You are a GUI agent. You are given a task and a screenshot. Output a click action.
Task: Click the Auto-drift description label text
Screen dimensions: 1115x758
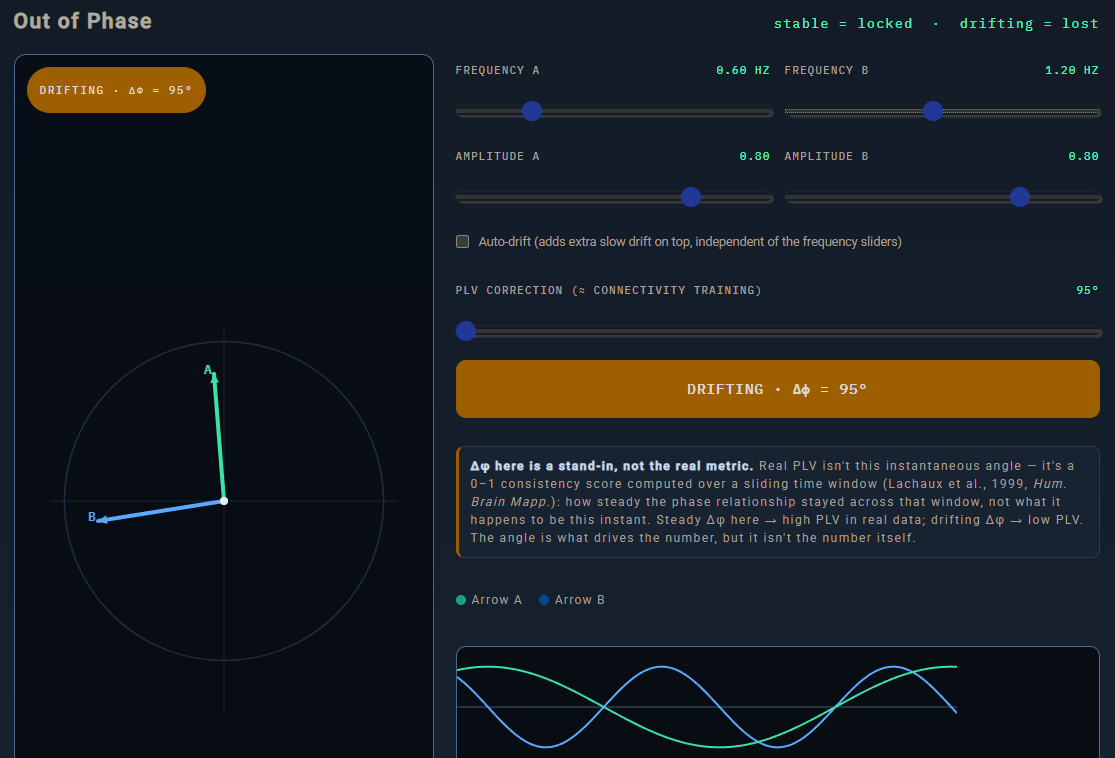(690, 242)
